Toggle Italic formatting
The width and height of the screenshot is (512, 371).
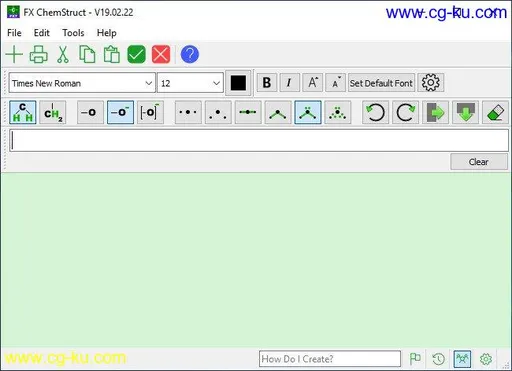[290, 83]
